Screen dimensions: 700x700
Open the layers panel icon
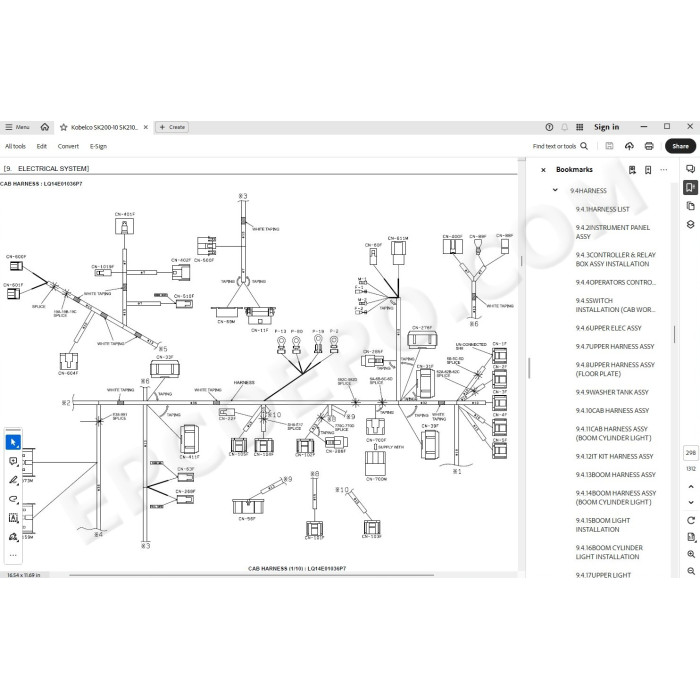pos(690,224)
